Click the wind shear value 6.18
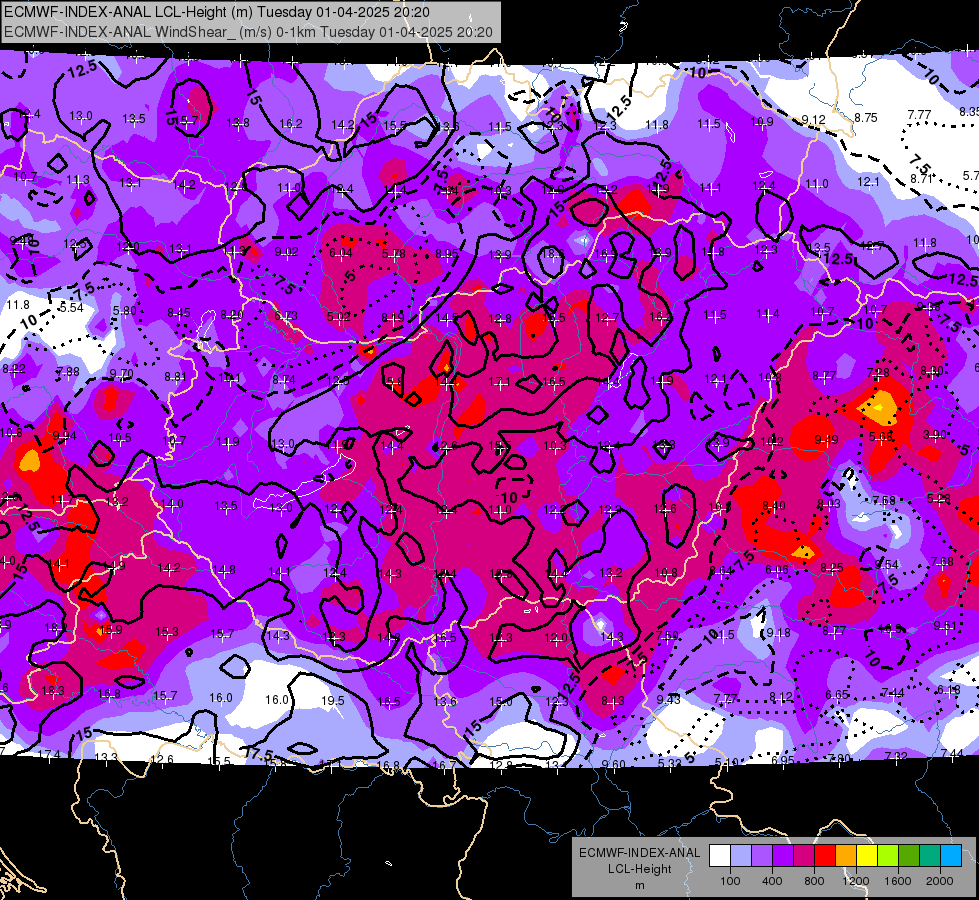This screenshot has width=979, height=900. coord(949,690)
